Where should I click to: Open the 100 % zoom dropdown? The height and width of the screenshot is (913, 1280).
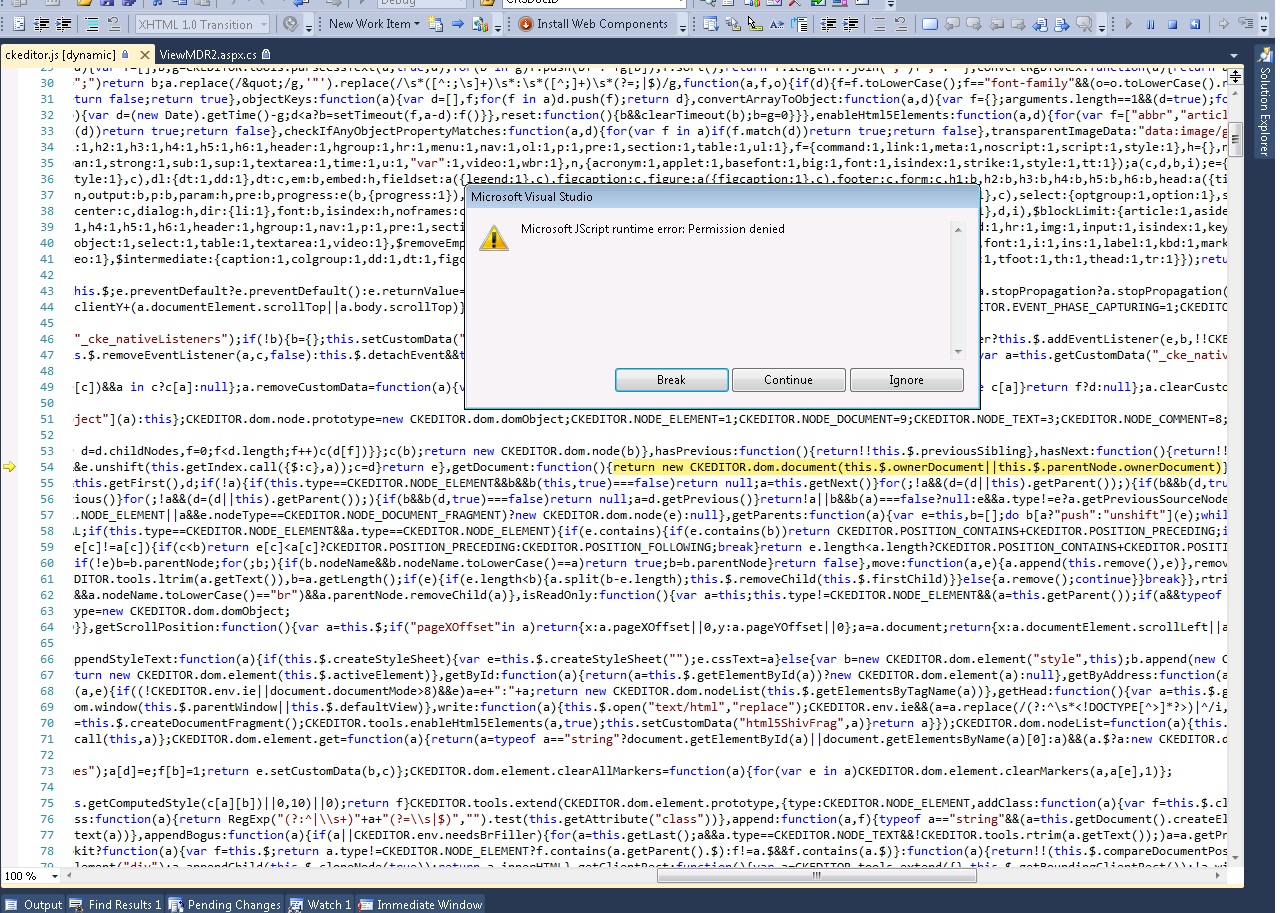pyautogui.click(x=54, y=876)
